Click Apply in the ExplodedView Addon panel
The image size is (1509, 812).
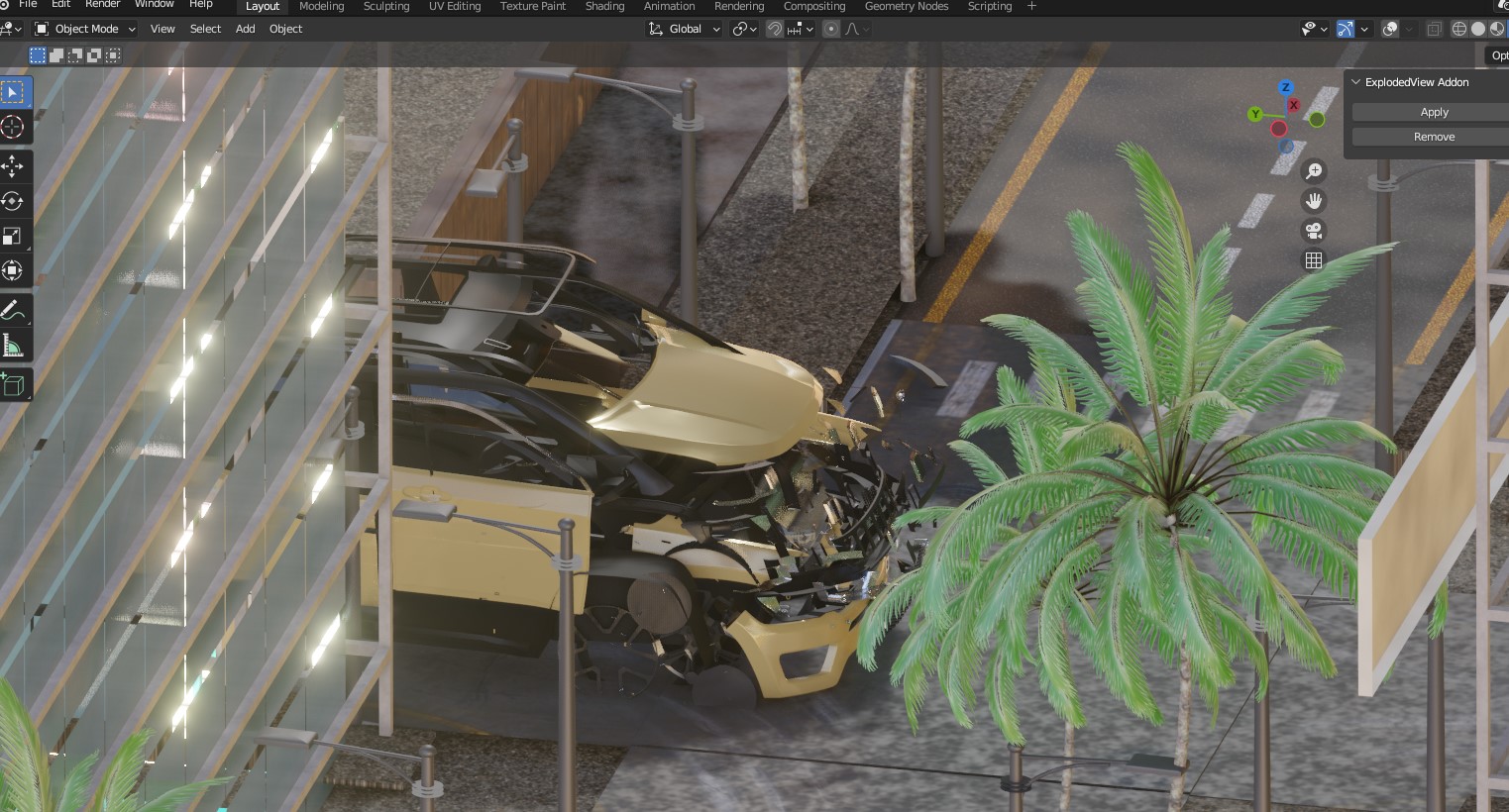pos(1433,111)
